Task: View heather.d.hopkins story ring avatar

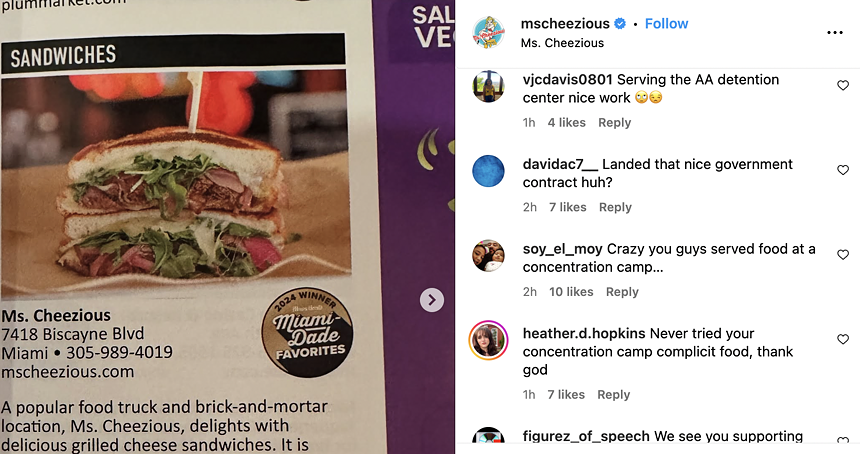Action: click(488, 340)
